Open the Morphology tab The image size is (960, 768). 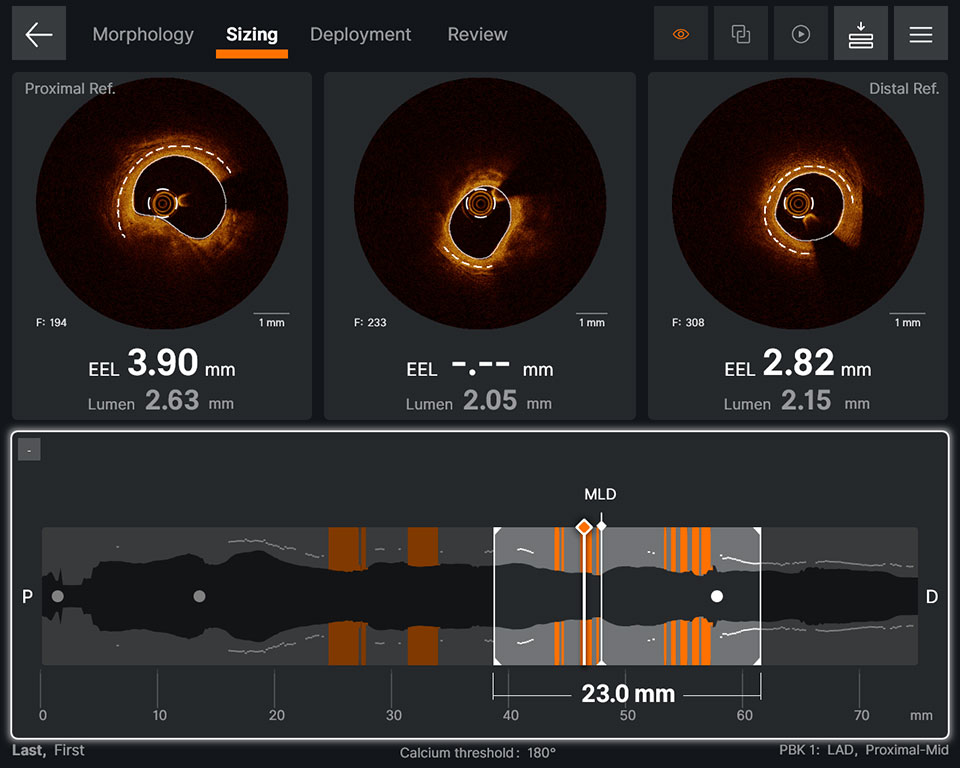tap(143, 34)
